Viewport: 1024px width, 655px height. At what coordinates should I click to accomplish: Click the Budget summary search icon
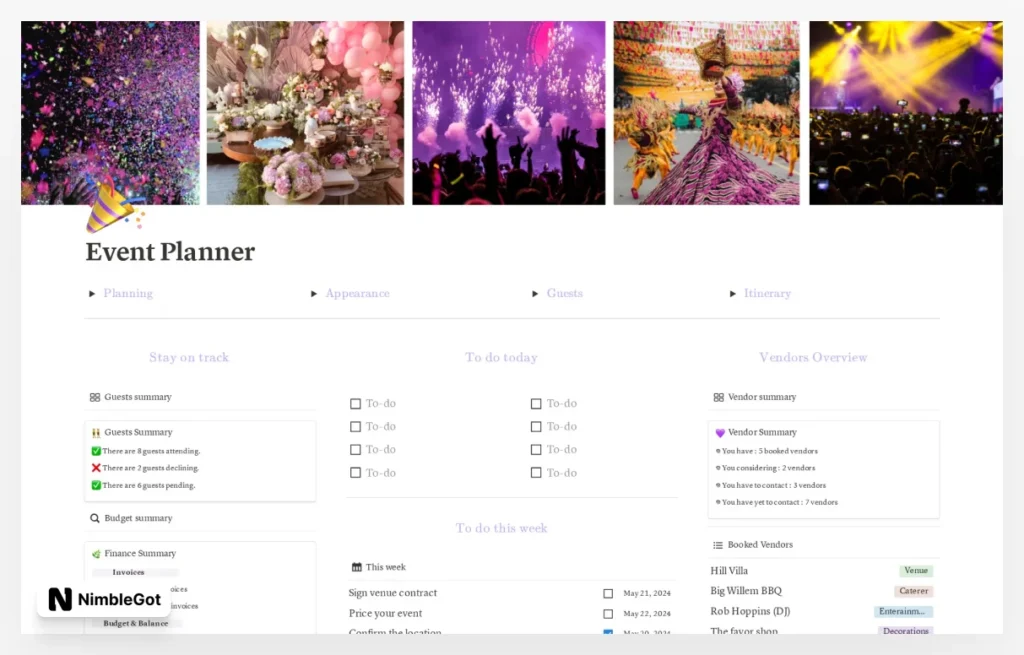coord(95,518)
